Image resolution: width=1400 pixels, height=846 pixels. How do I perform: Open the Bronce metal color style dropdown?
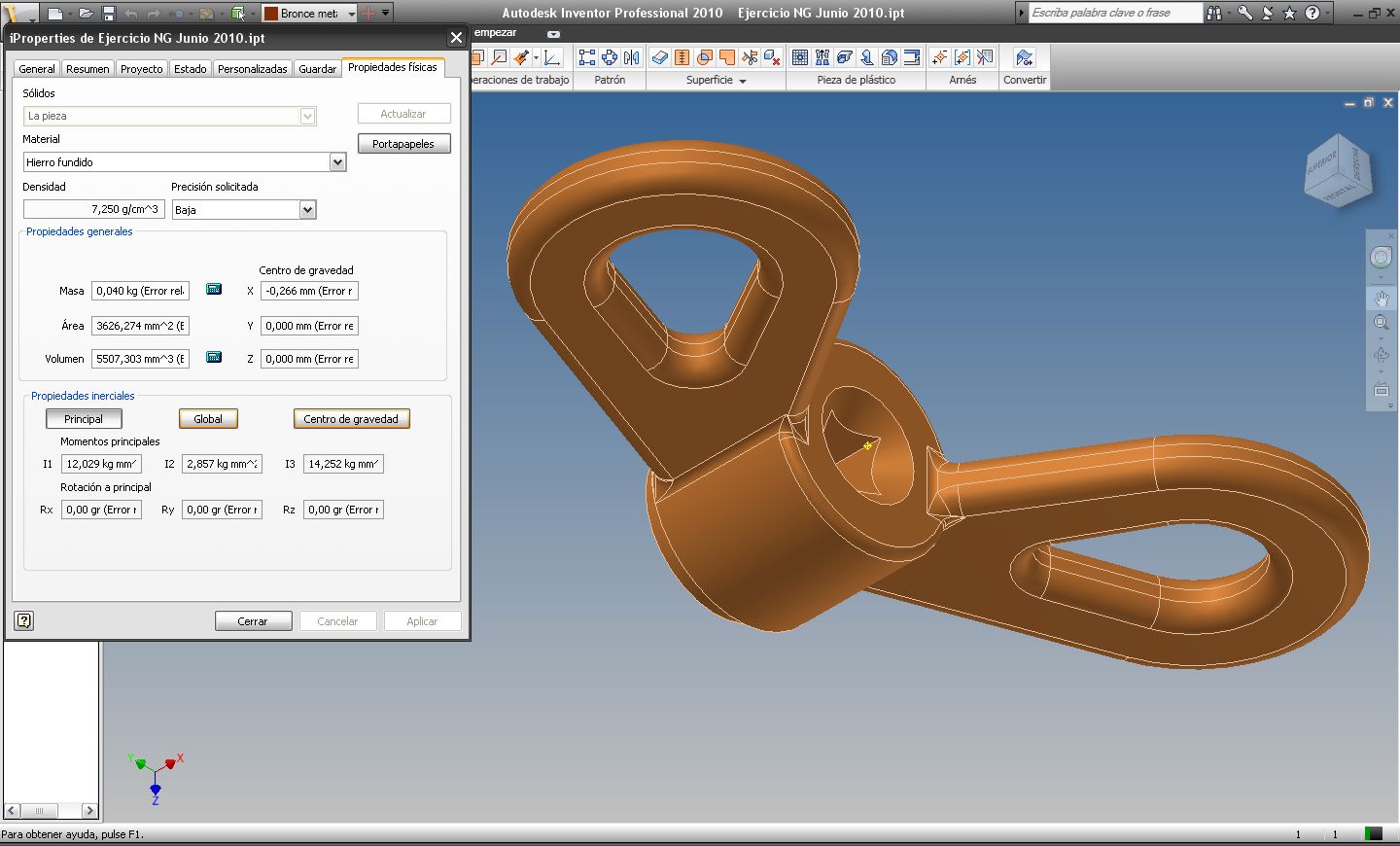pyautogui.click(x=351, y=14)
